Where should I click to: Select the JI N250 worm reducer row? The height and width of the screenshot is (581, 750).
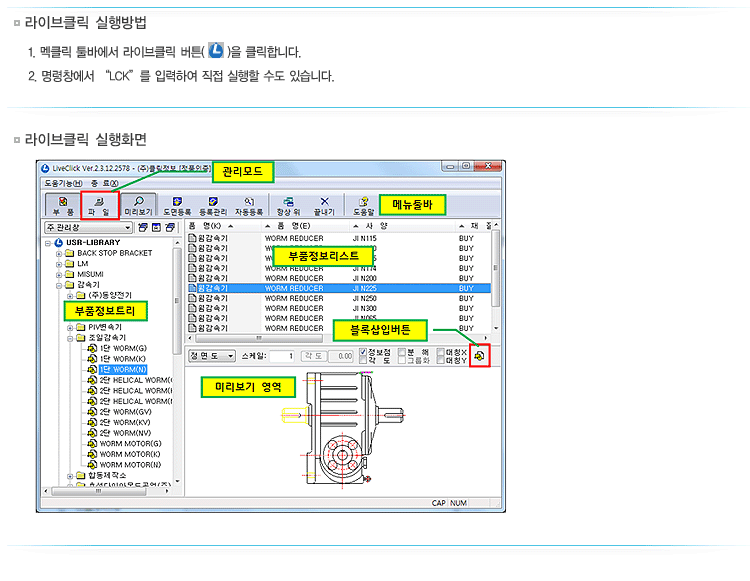pos(339,298)
